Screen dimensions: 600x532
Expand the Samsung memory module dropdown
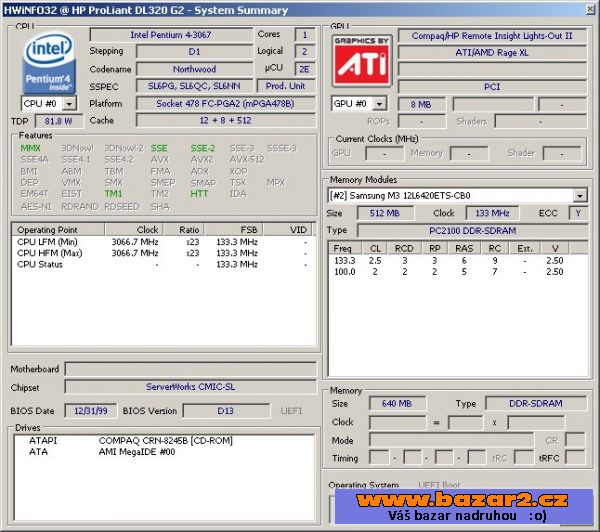click(x=580, y=196)
